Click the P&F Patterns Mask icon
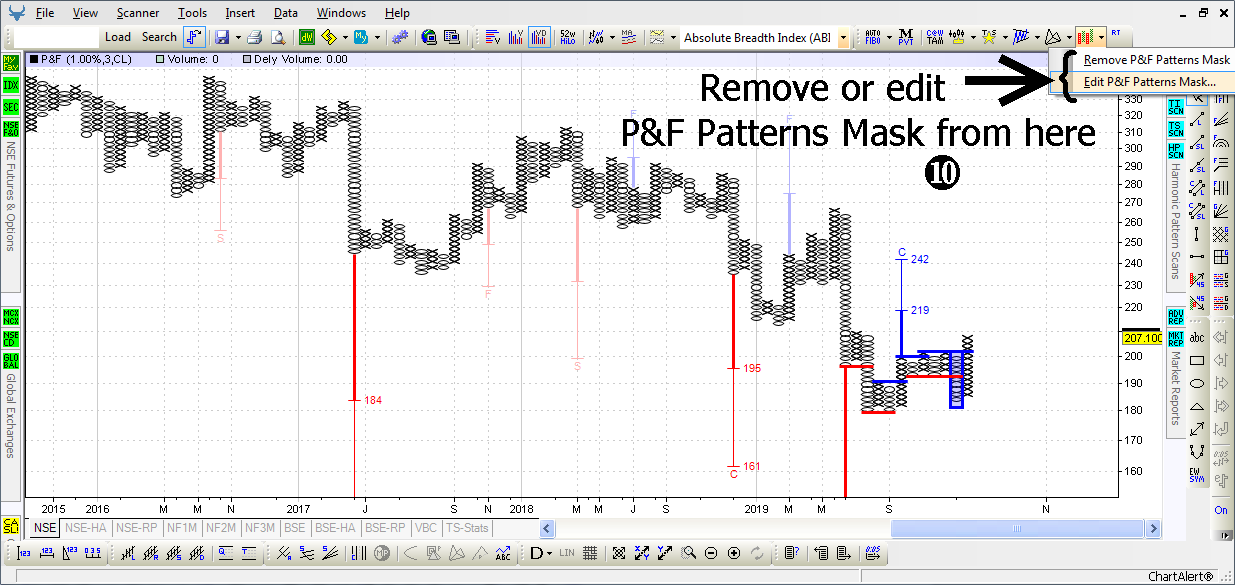This screenshot has width=1235, height=585. coord(1084,37)
